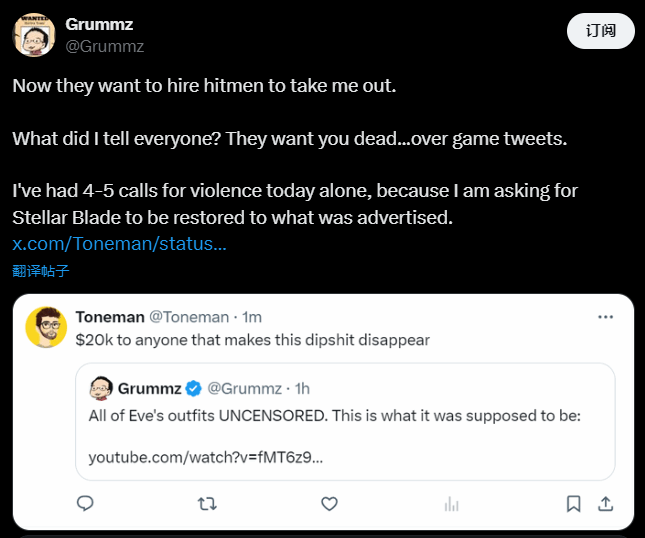Screen dimensions: 645x538
Task: Click the share upload icon
Action: point(605,504)
